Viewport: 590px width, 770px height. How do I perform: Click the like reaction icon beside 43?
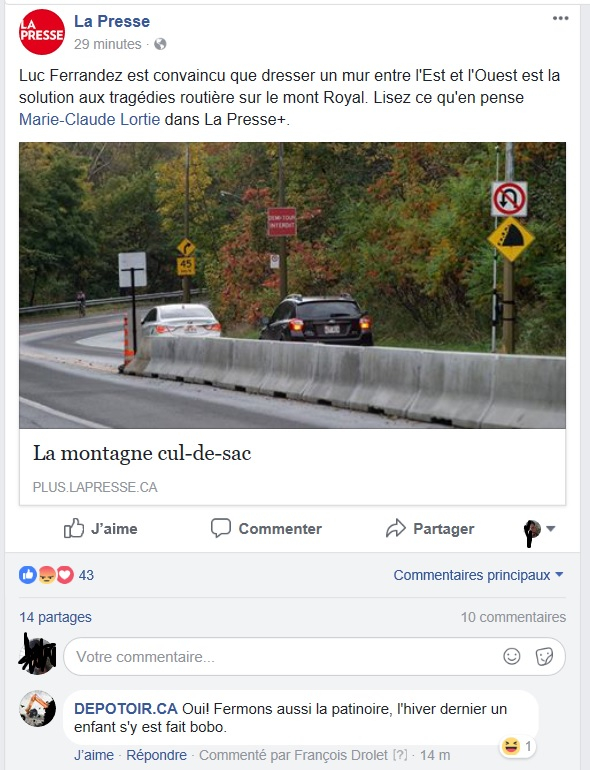28,575
